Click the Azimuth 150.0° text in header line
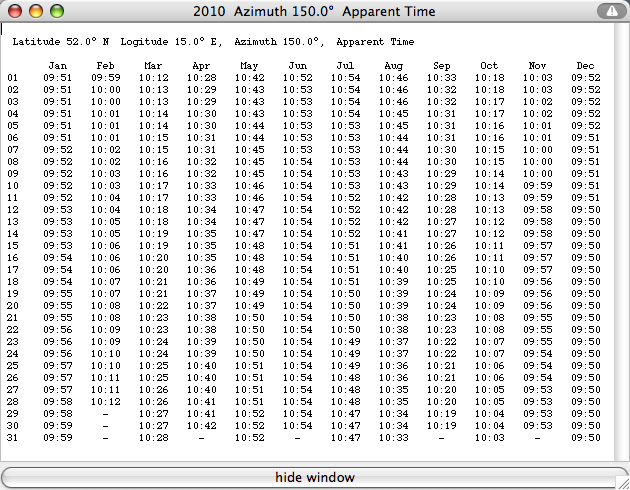Image resolution: width=630 pixels, height=490 pixels. (279, 42)
